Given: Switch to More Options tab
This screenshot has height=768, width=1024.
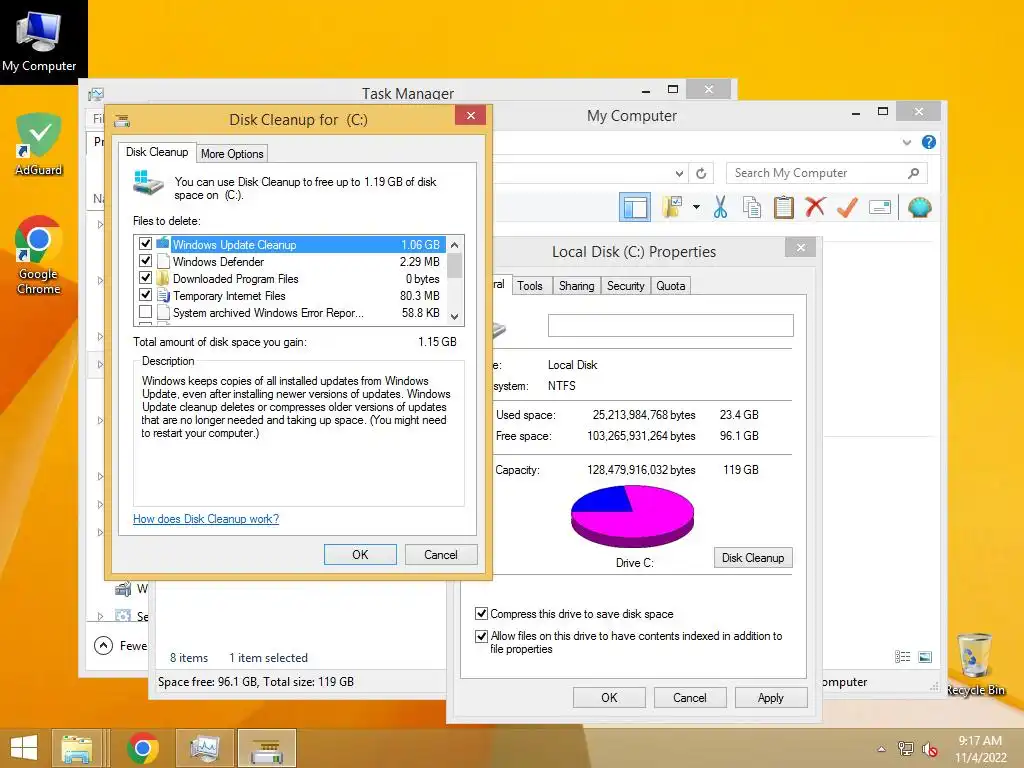Looking at the screenshot, I should (232, 153).
